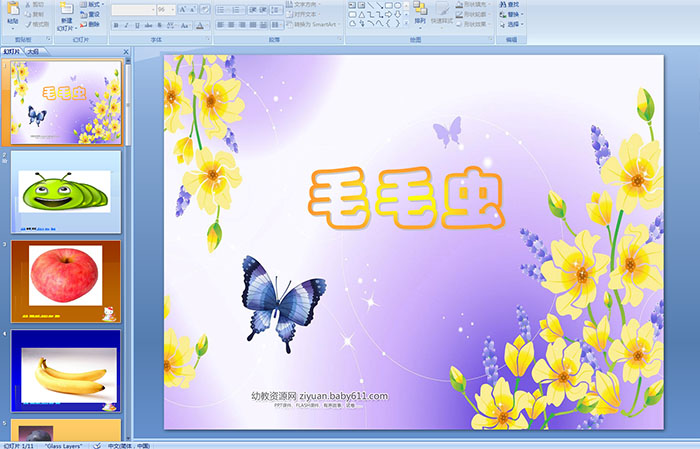Open the Text Direction (文字方向) menu

304,4
